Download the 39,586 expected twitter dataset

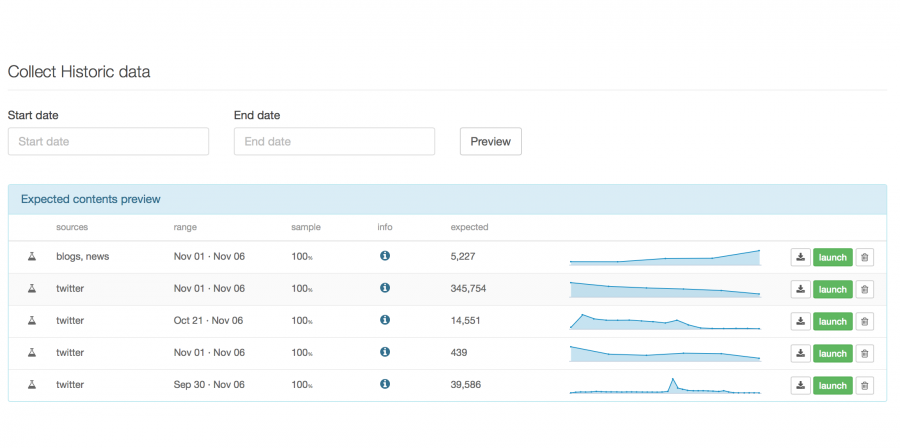(x=800, y=385)
